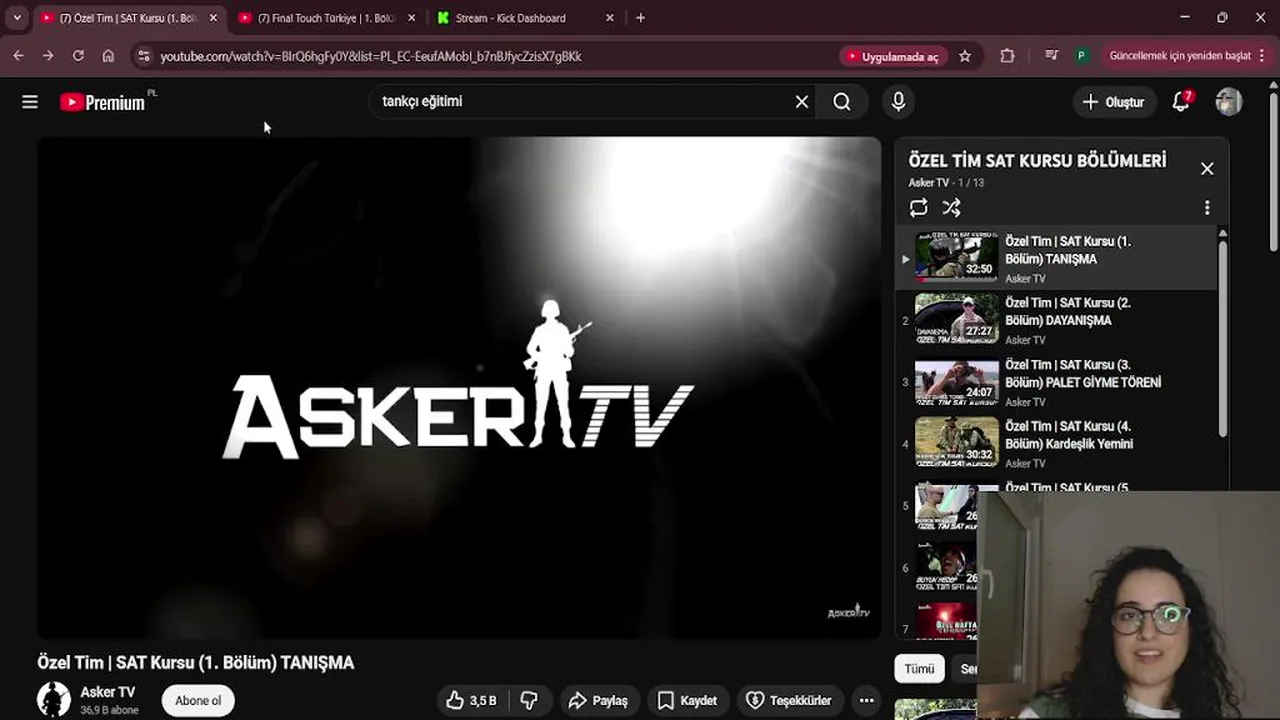The height and width of the screenshot is (720, 1280).
Task: Bookmark this page with star icon
Action: point(965,56)
